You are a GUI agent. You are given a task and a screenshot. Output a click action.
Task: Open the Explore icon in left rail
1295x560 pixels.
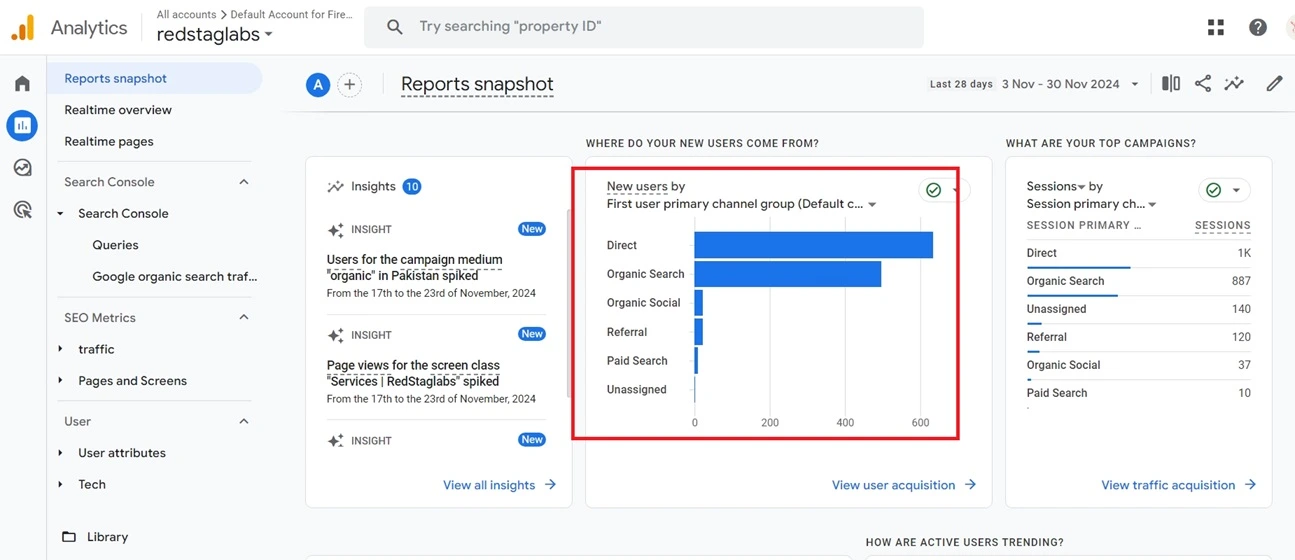tap(22, 168)
